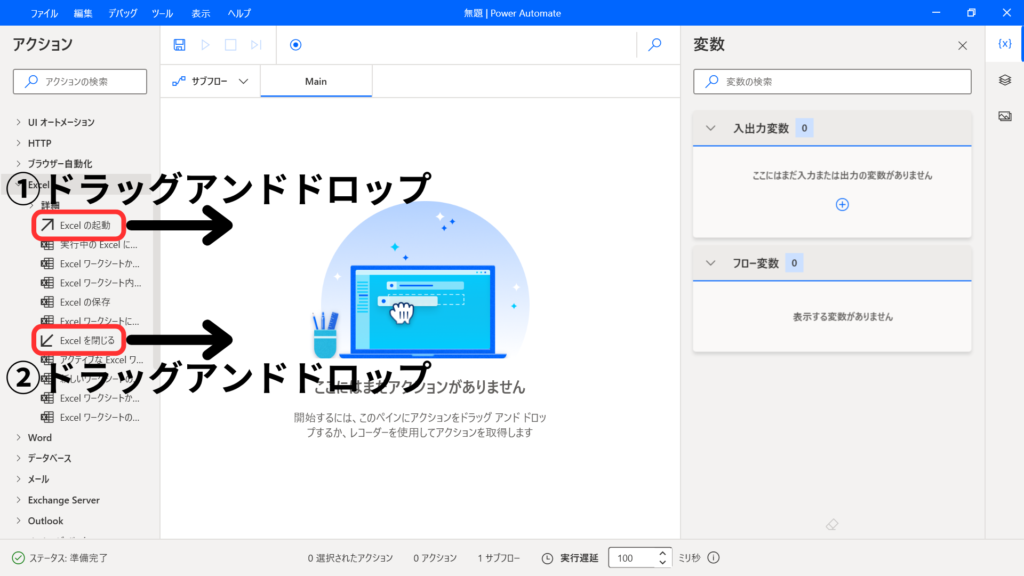1024x576 pixels.
Task: Select the Excel ワークシートに... action
Action: tap(90, 321)
